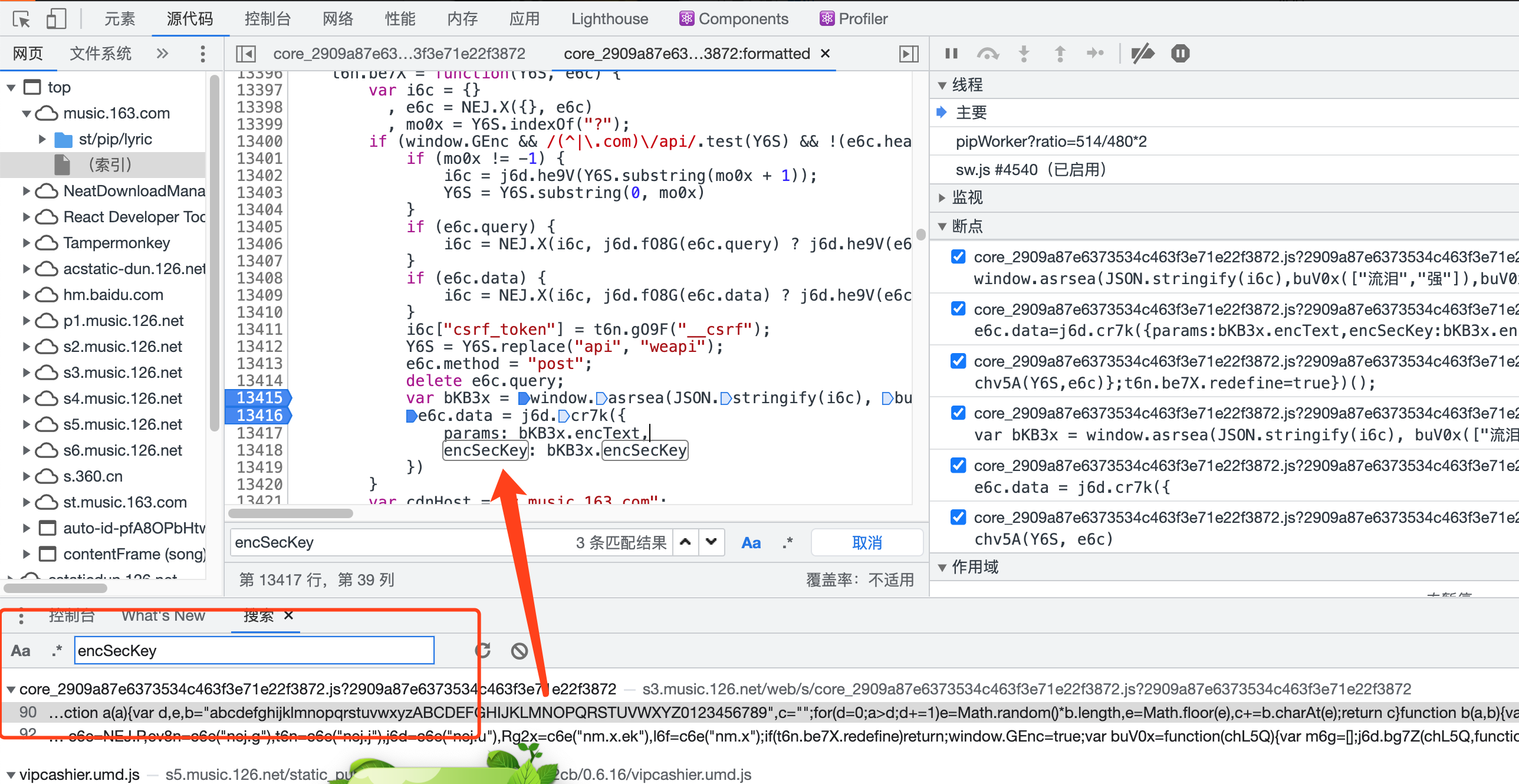The height and width of the screenshot is (784, 1519).
Task: Select sw.js #4540 thread entry
Action: tap(1031, 170)
